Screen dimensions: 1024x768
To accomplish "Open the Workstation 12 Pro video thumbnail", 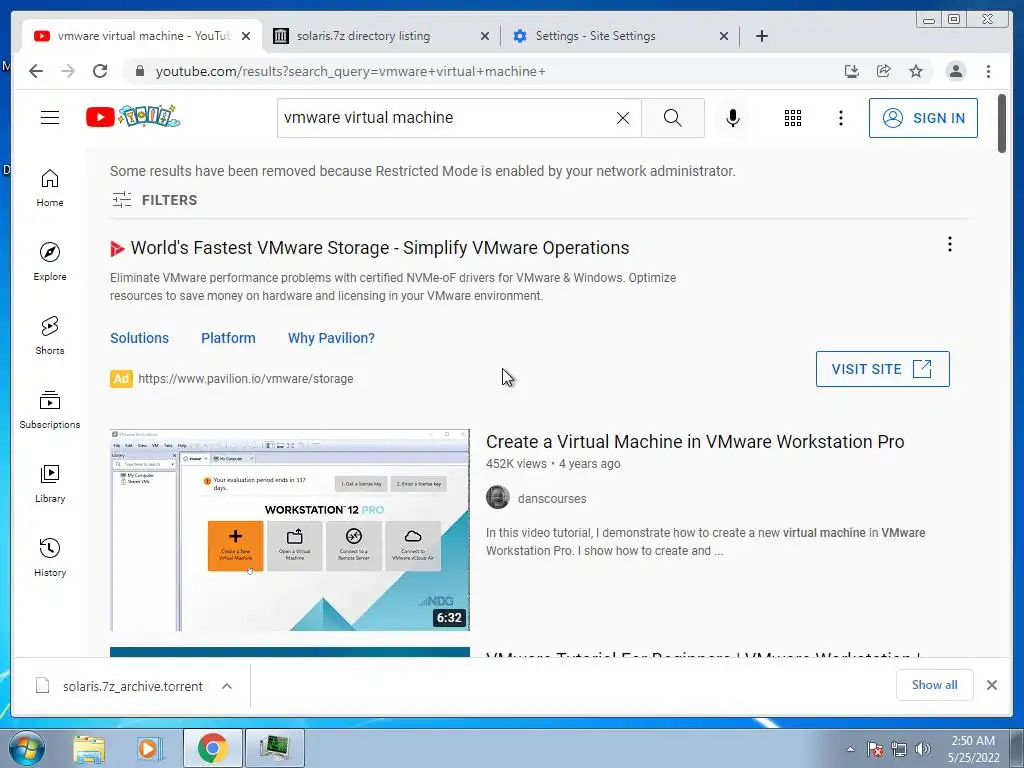I will coord(290,530).
